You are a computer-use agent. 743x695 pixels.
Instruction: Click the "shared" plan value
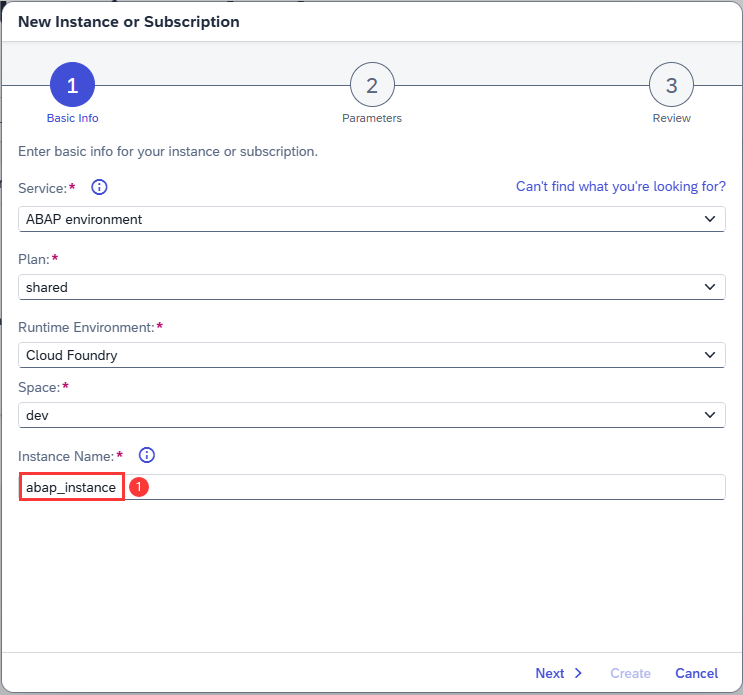(47, 288)
